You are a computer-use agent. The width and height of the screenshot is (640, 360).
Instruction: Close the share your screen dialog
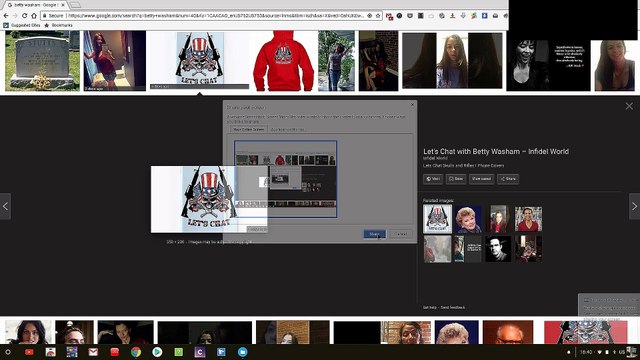pos(412,105)
